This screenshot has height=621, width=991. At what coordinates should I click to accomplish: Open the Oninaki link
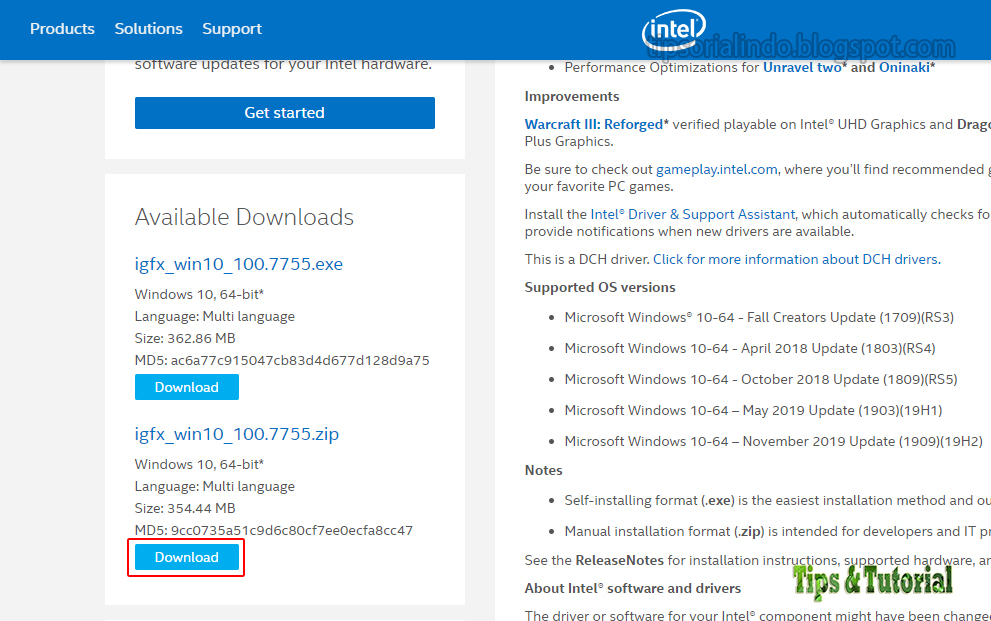904,68
